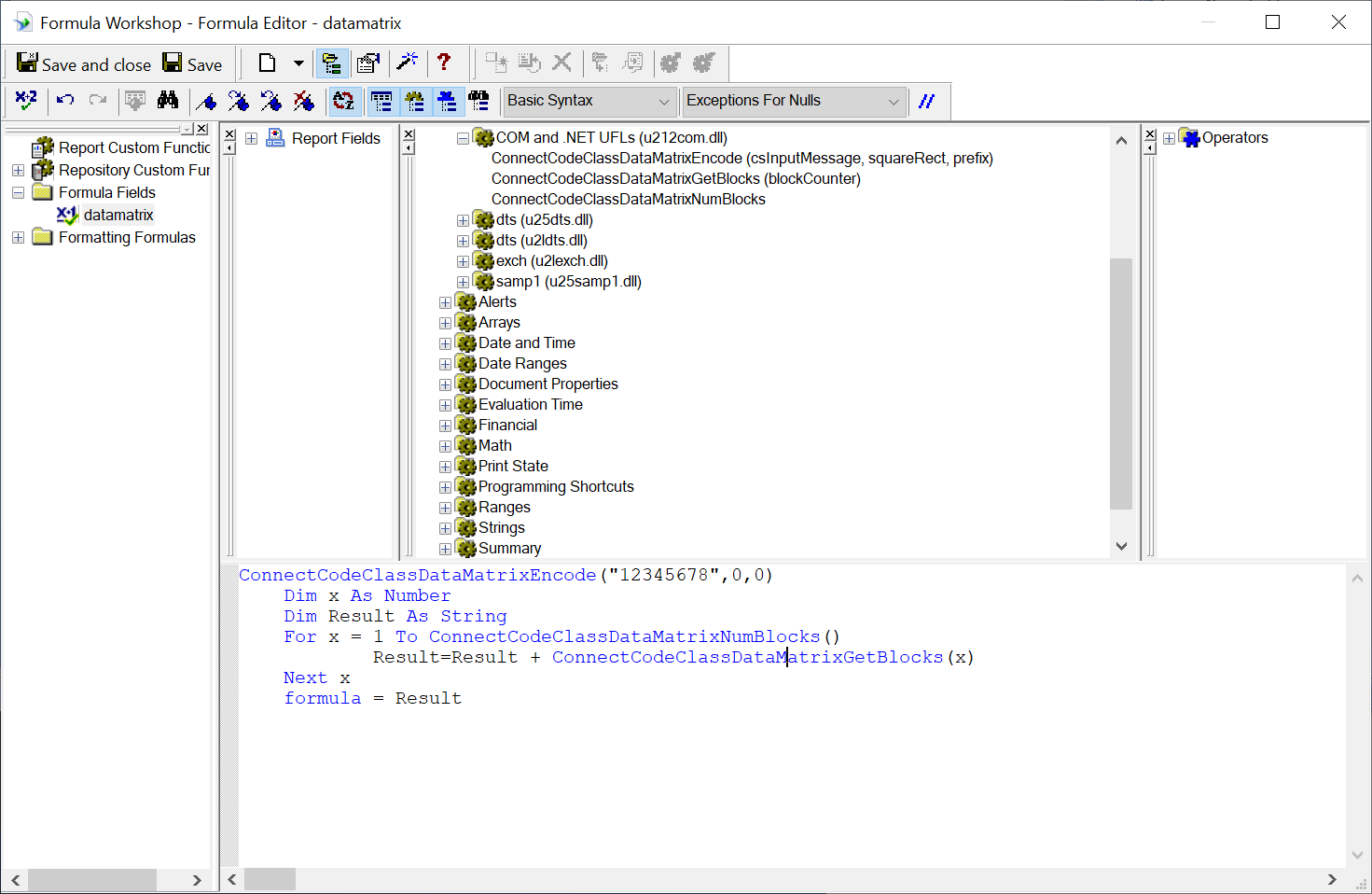Select the Document Properties category
Image resolution: width=1372 pixels, height=894 pixels.
coord(548,384)
